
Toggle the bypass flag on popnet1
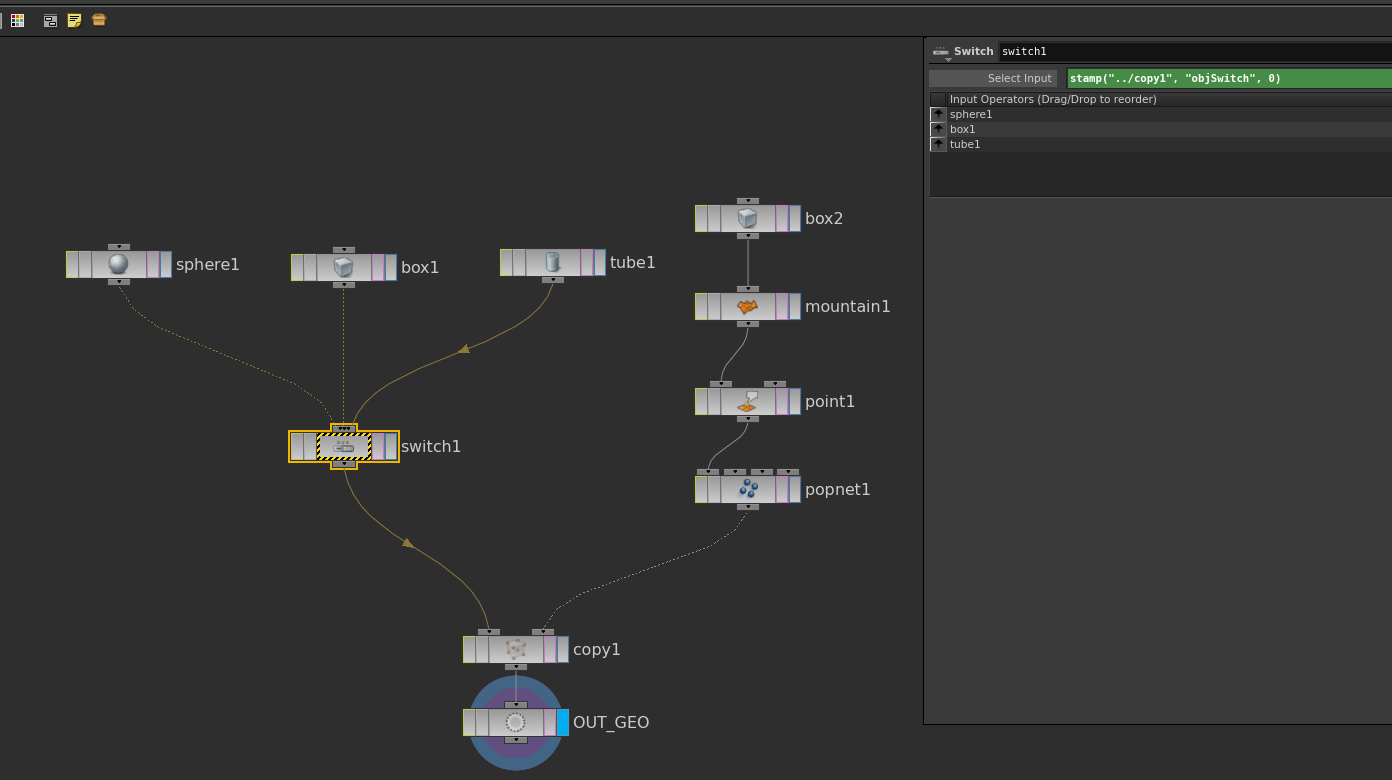701,489
